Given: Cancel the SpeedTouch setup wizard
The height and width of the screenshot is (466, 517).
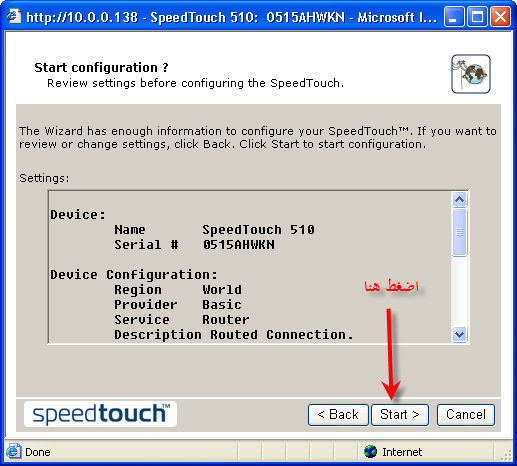Looking at the screenshot, I should pyautogui.click(x=466, y=415).
